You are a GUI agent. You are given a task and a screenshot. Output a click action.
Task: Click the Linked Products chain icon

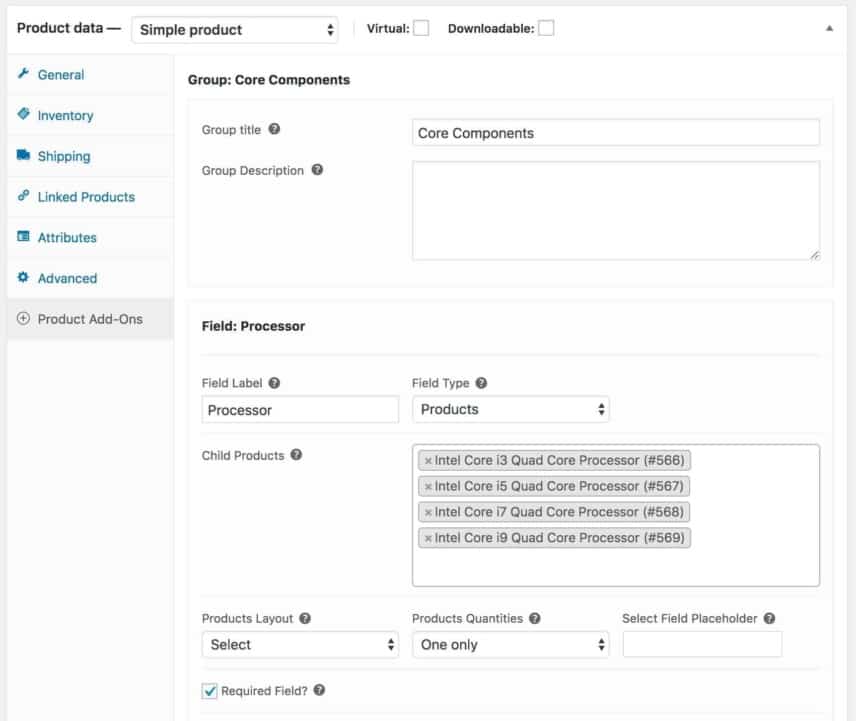point(24,197)
